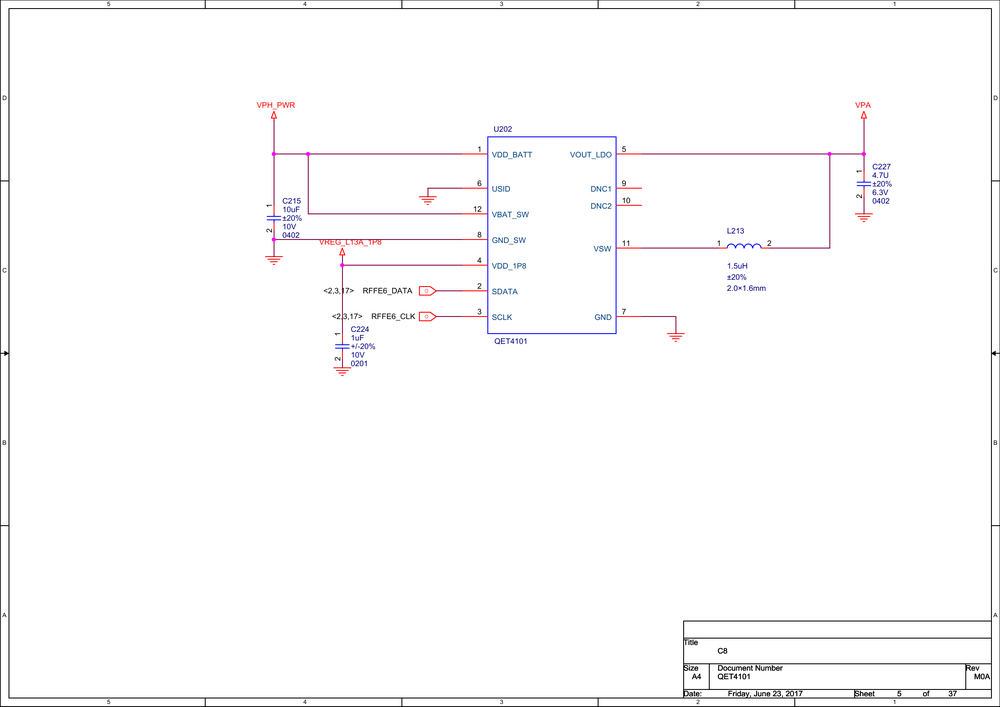Click the RFFE6_DATA off-page connector symbol
The image size is (1000, 707).
(x=427, y=291)
